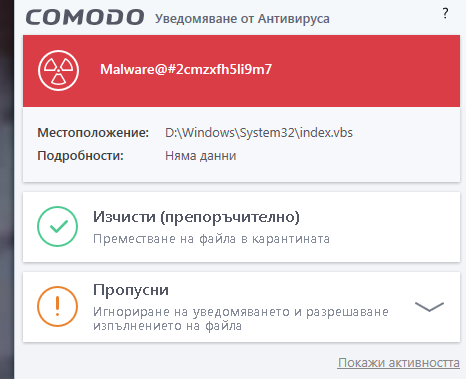466x379 pixels.
Task: Click the COMODO logo
Action: click(x=85, y=17)
